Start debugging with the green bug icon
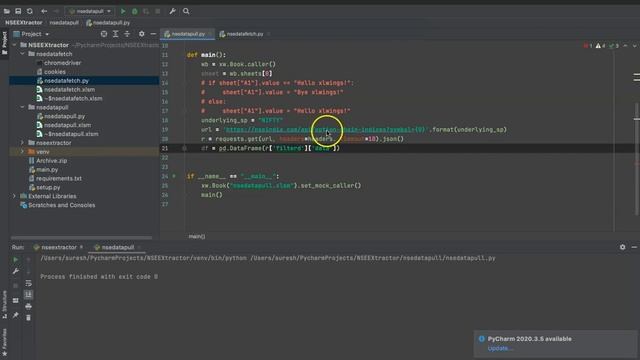The width and height of the screenshot is (640, 360). [135, 11]
